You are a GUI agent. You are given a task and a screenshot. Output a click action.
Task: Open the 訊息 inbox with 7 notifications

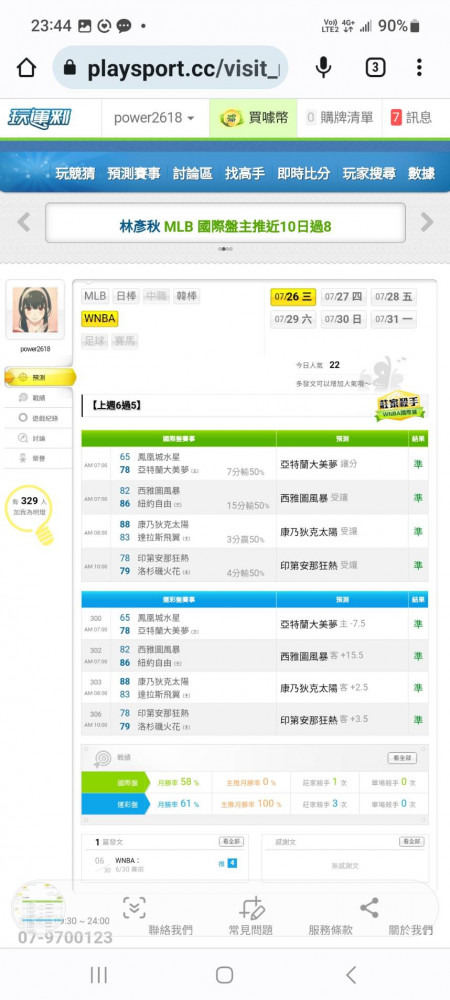(x=411, y=118)
